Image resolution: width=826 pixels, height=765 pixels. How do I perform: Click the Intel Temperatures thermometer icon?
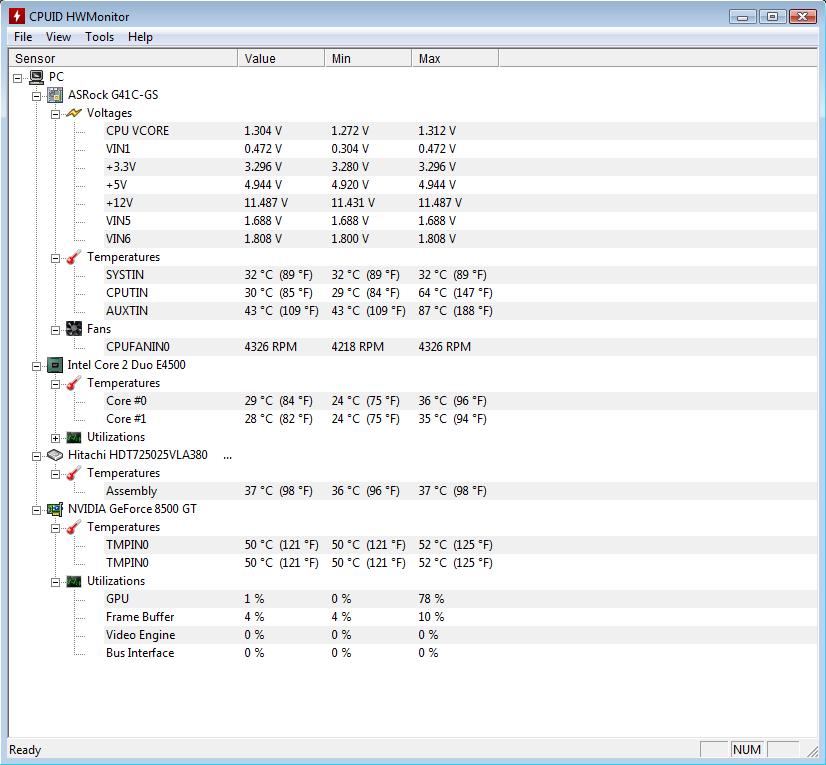tap(74, 383)
